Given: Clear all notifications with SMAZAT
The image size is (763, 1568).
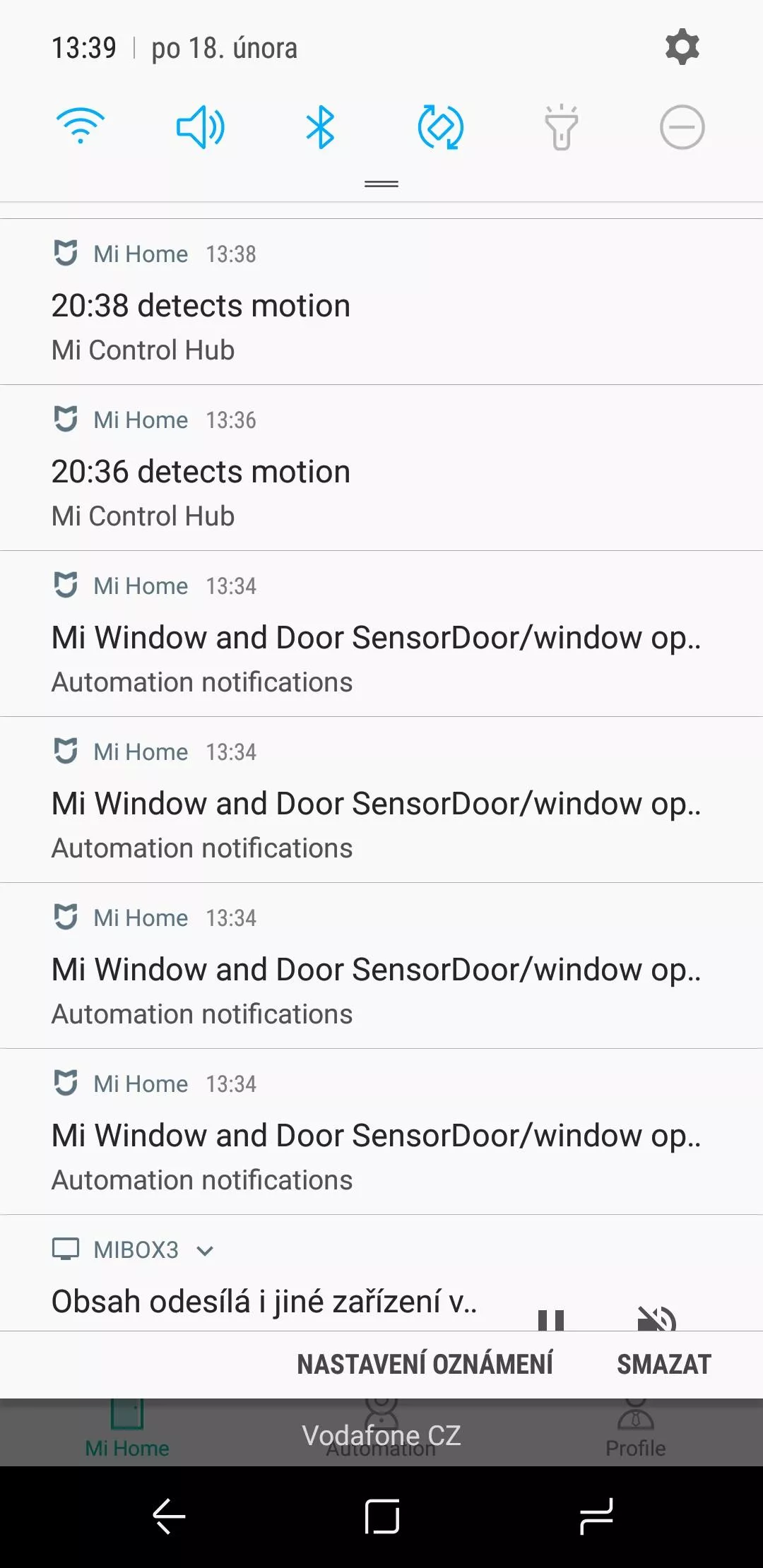Looking at the screenshot, I should click(664, 1365).
